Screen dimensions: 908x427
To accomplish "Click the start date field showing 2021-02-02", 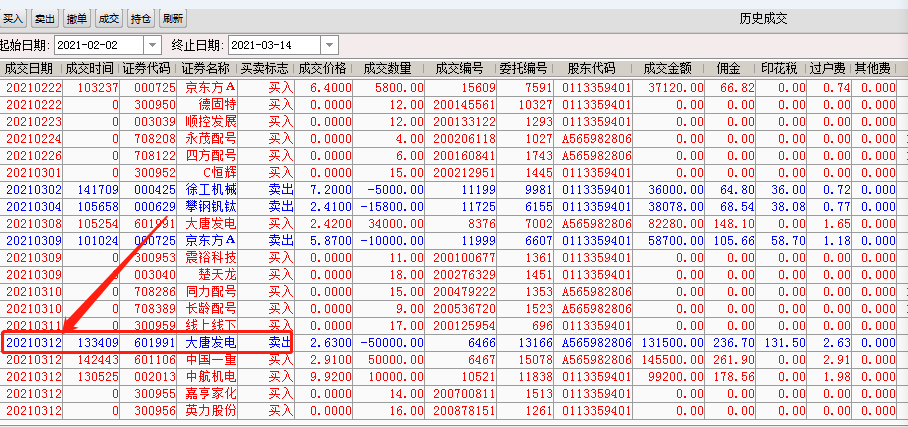I will pyautogui.click(x=98, y=45).
